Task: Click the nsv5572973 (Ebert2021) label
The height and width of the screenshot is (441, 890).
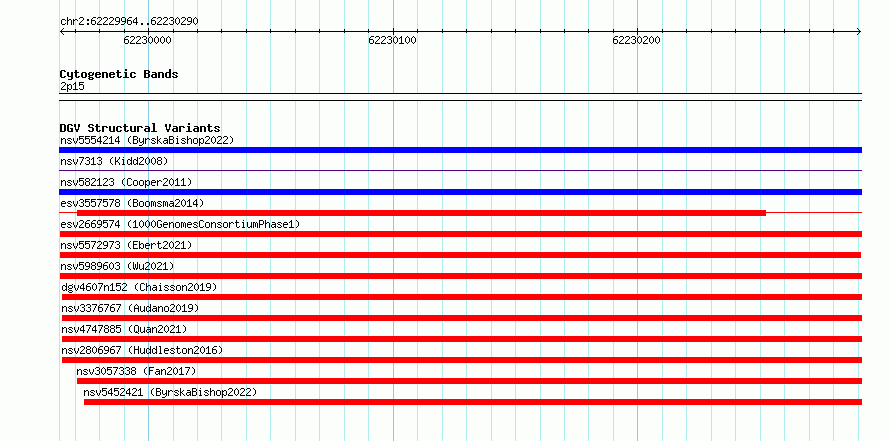Action: (126, 245)
